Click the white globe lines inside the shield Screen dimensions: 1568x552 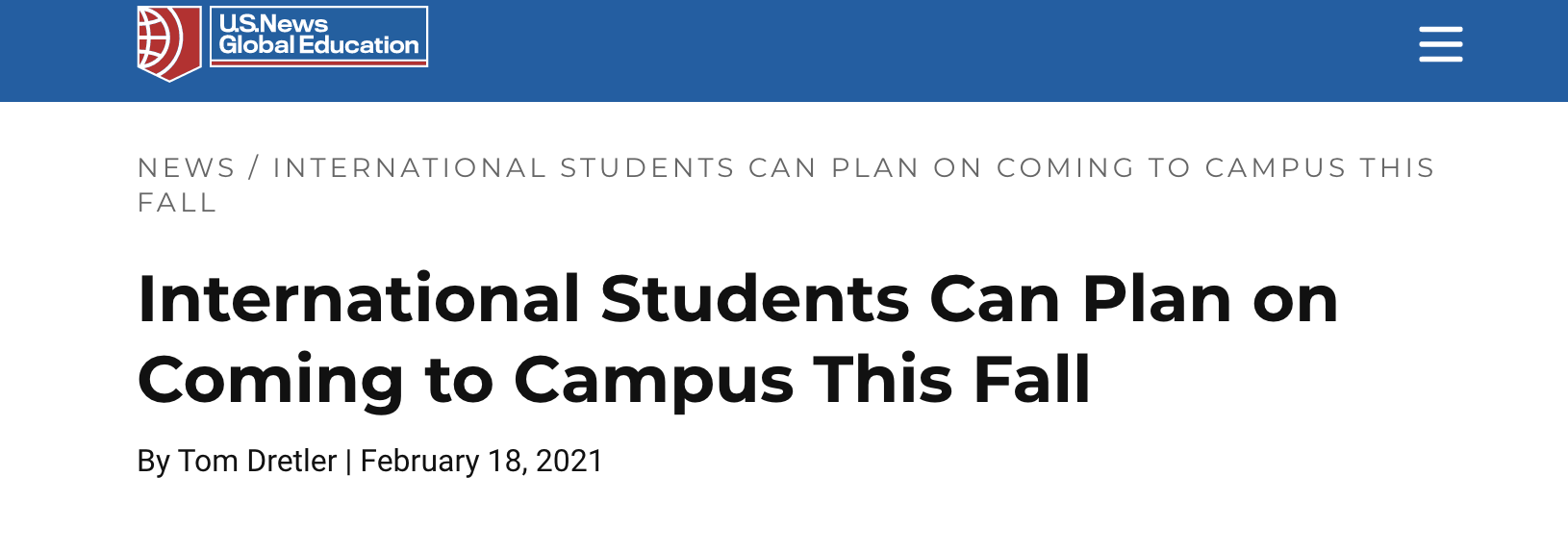159,43
